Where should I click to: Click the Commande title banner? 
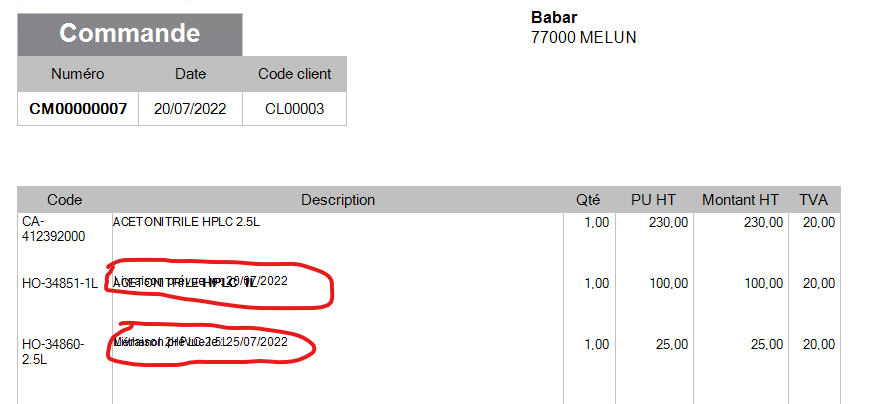(x=130, y=35)
